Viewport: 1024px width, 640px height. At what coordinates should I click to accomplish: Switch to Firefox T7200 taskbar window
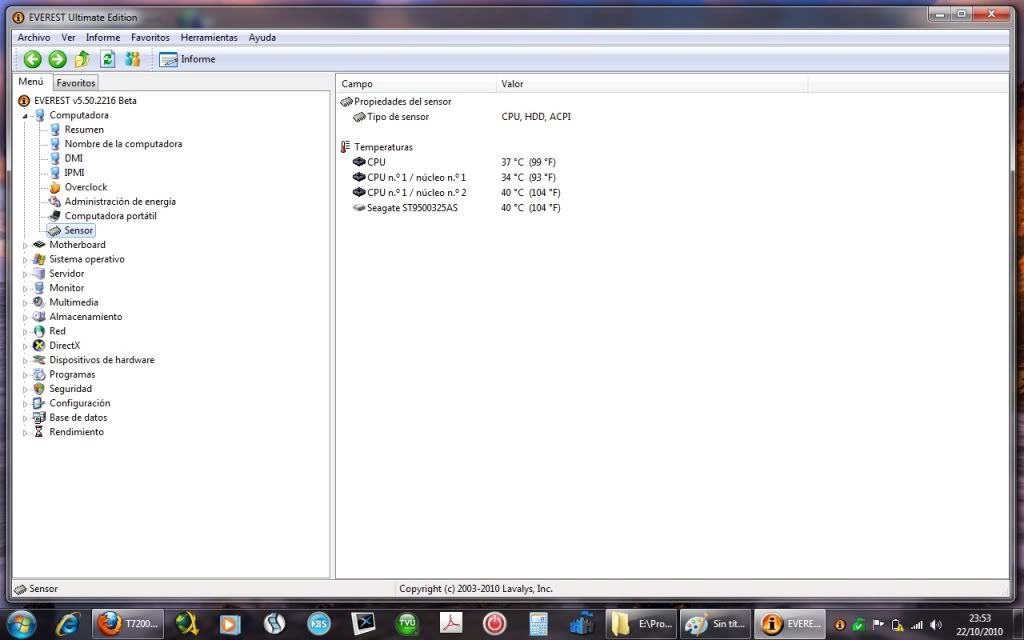point(127,624)
